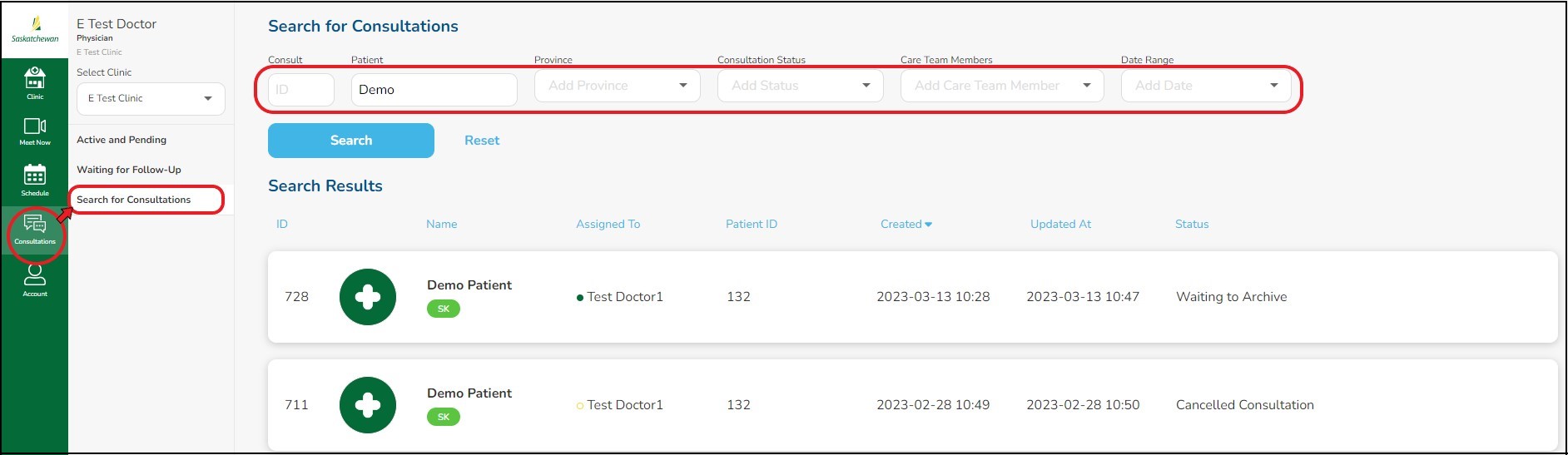
Task: Open Waiting for Follow-Up list
Action: (x=129, y=170)
